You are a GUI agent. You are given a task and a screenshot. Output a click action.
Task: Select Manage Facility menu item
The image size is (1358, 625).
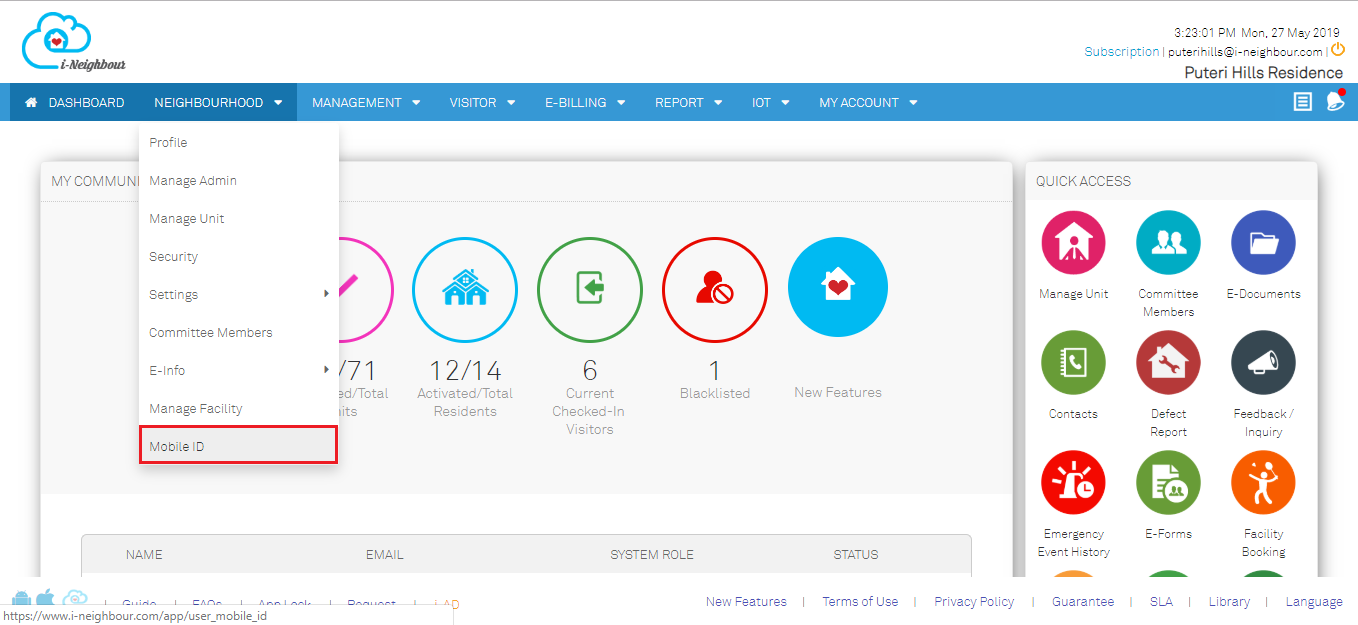click(x=239, y=408)
